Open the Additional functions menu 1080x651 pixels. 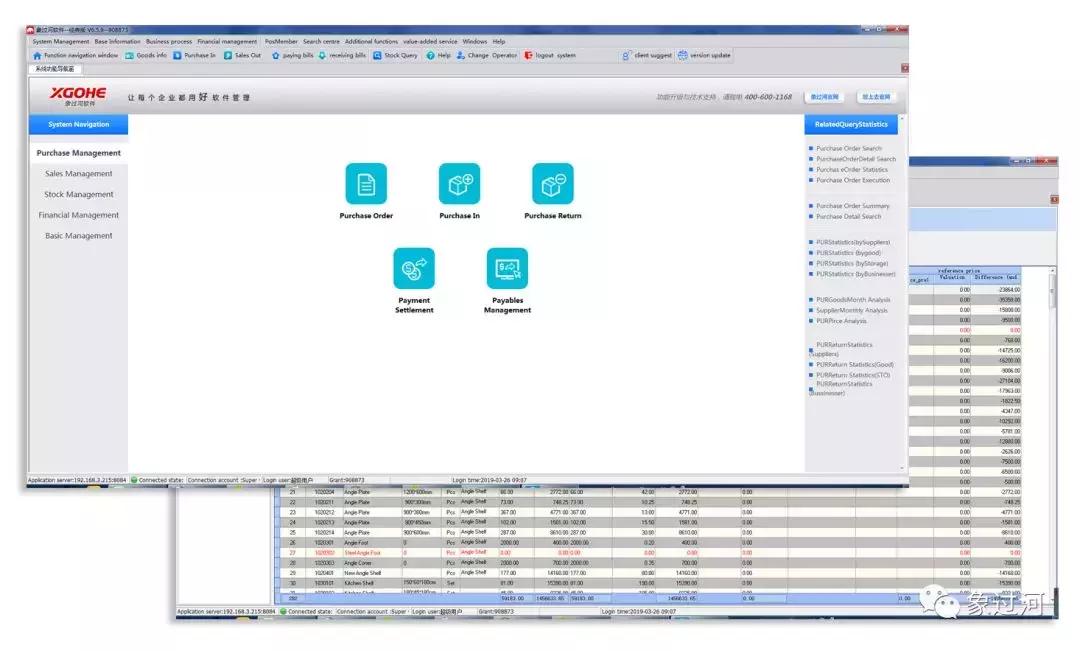371,41
